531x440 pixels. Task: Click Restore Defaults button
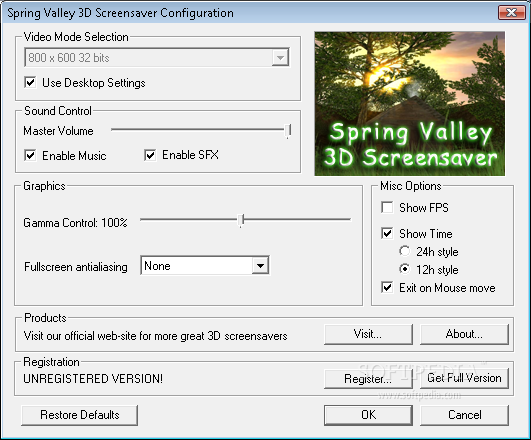click(x=80, y=415)
